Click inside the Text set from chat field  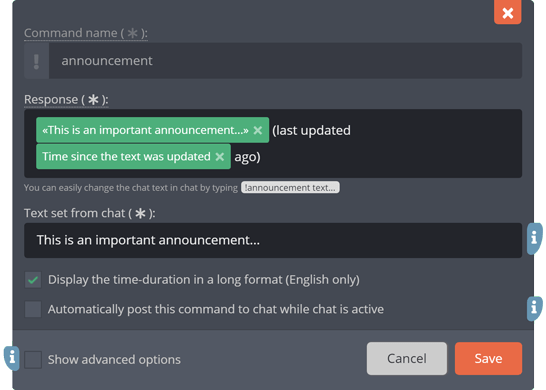click(x=273, y=240)
